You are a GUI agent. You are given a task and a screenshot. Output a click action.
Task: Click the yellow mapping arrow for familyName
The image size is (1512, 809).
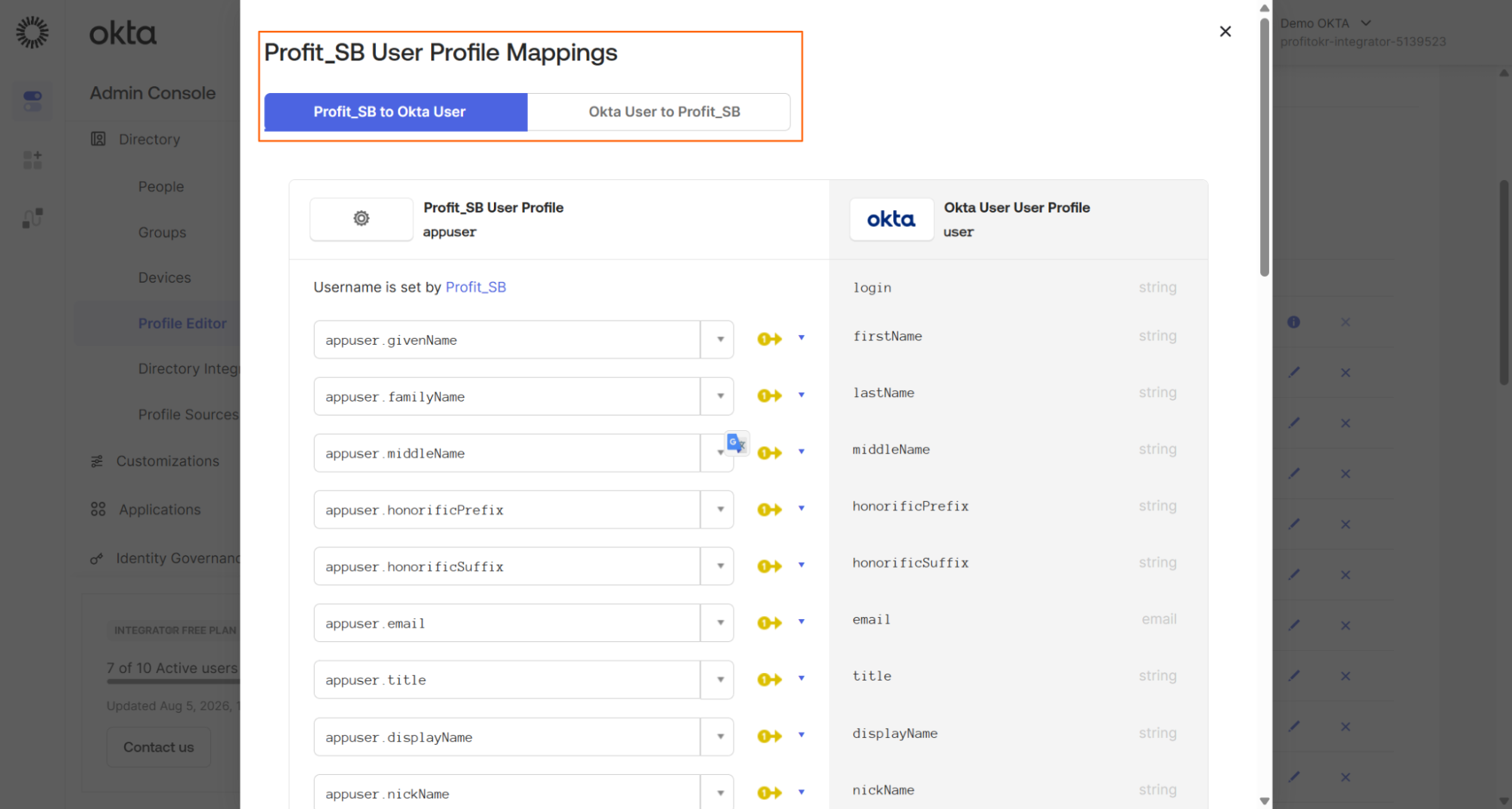click(x=769, y=395)
